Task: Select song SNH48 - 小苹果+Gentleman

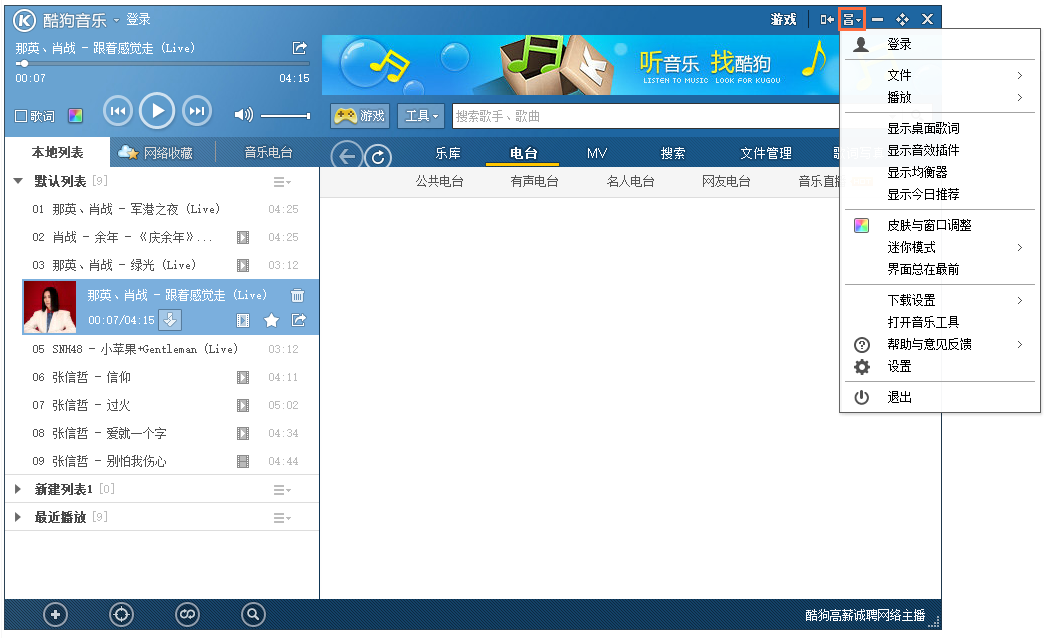Action: pyautogui.click(x=162, y=349)
